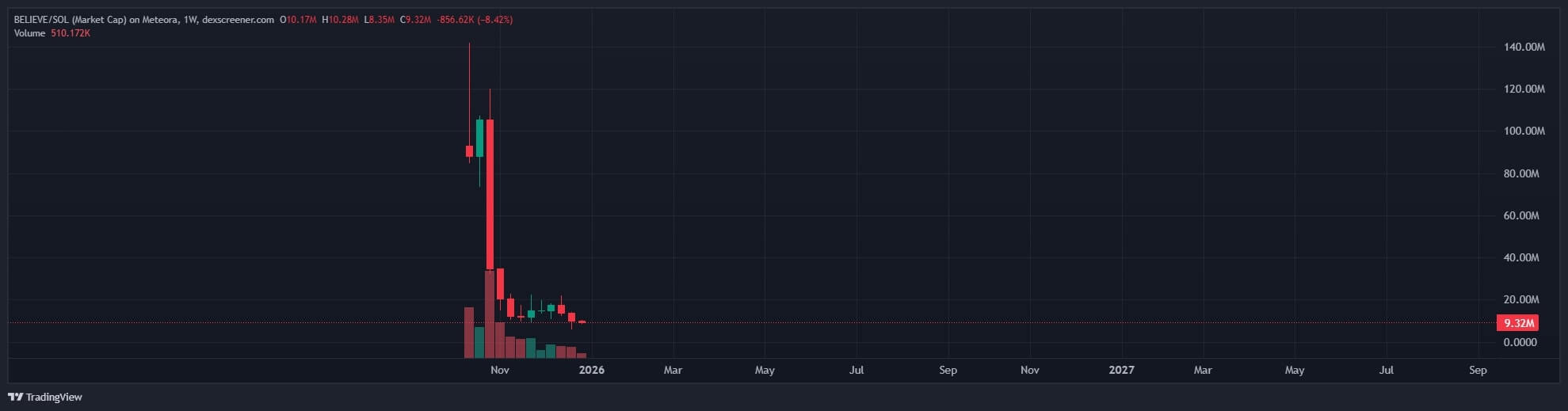Click the Mar label right after 2026

click(673, 370)
